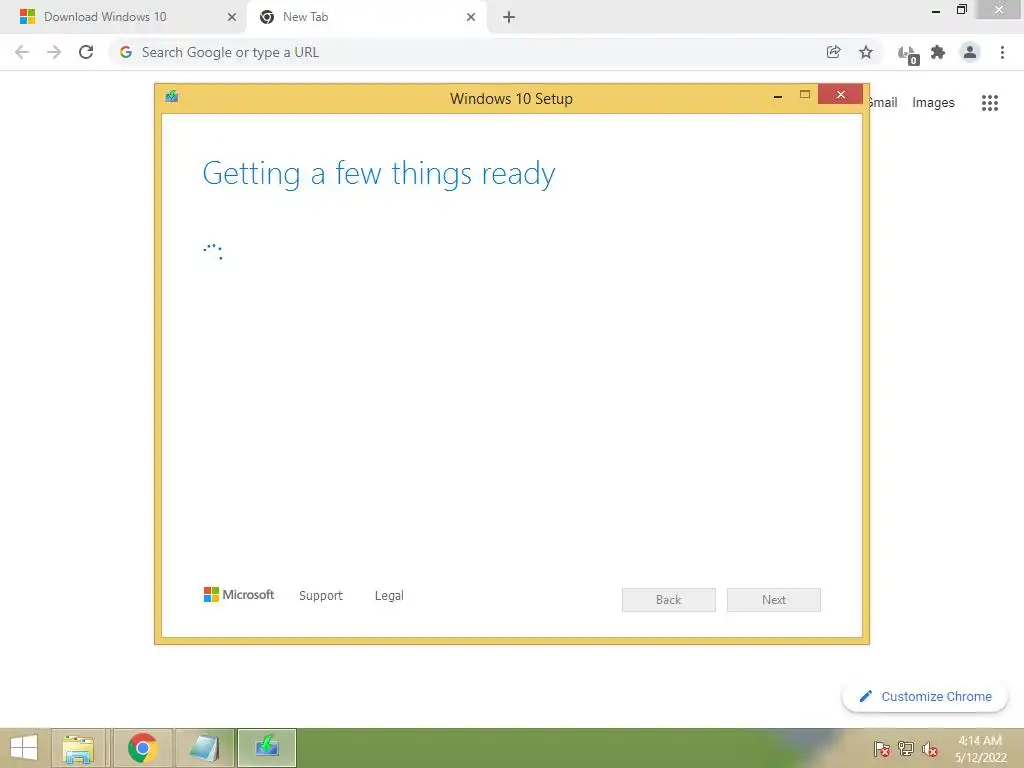Open the Chrome three-dot menu
Viewport: 1024px width, 768px height.
click(1002, 52)
